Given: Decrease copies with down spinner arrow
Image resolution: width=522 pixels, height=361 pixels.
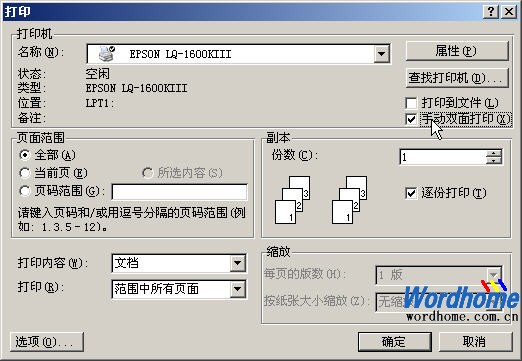Looking at the screenshot, I should point(494,161).
